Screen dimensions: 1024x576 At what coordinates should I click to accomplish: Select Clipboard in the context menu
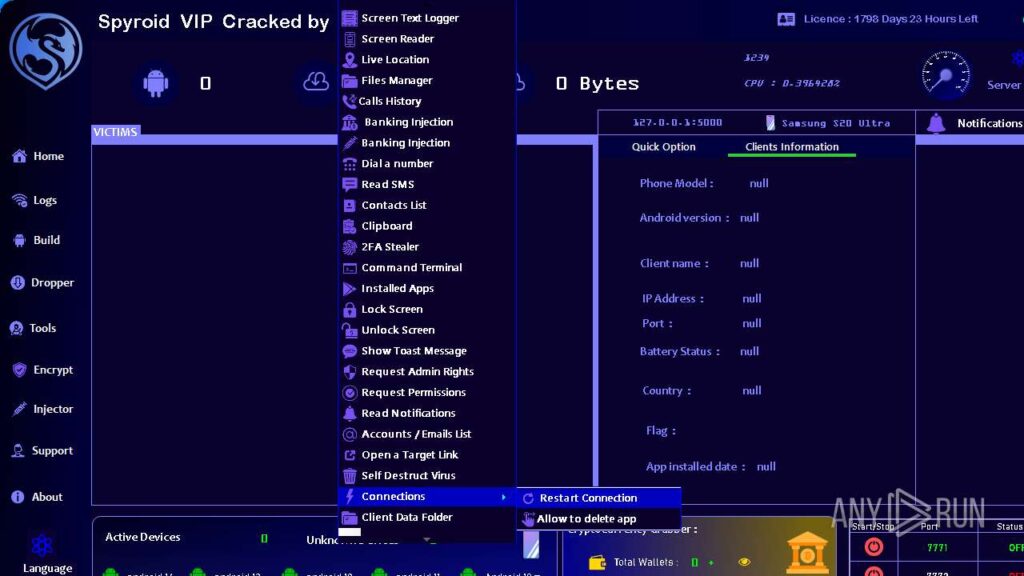click(x=427, y=226)
